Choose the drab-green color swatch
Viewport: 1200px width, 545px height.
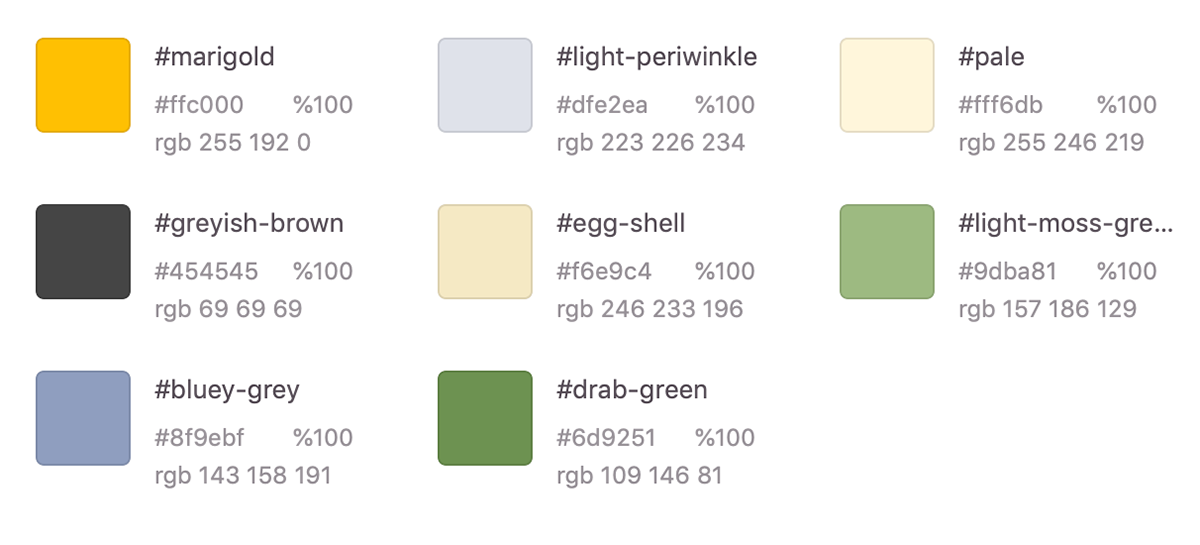pos(485,418)
